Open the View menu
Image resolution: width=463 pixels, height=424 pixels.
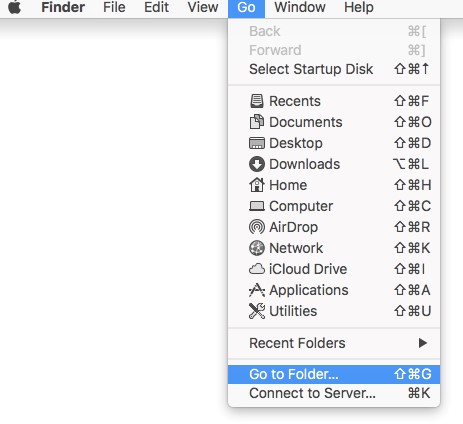[x=203, y=7]
